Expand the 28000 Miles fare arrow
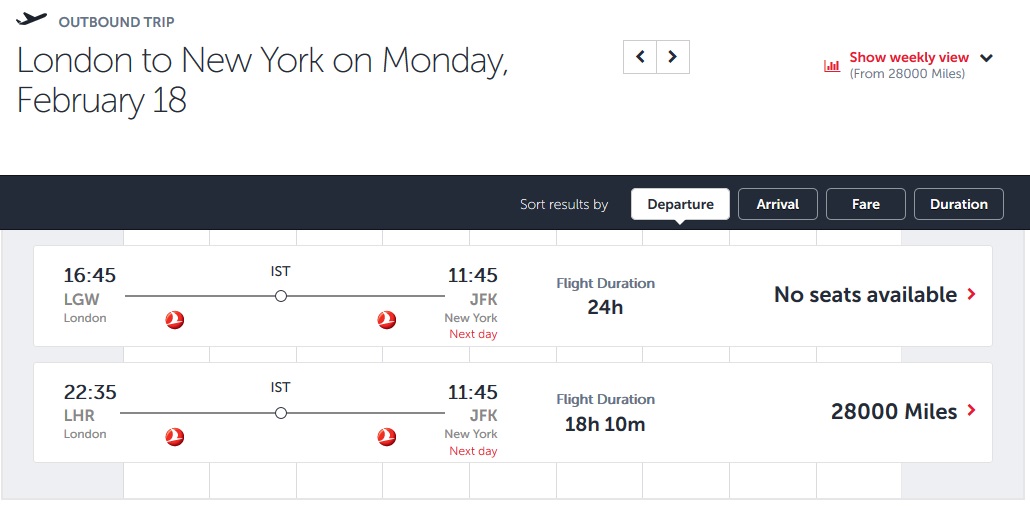 970,411
